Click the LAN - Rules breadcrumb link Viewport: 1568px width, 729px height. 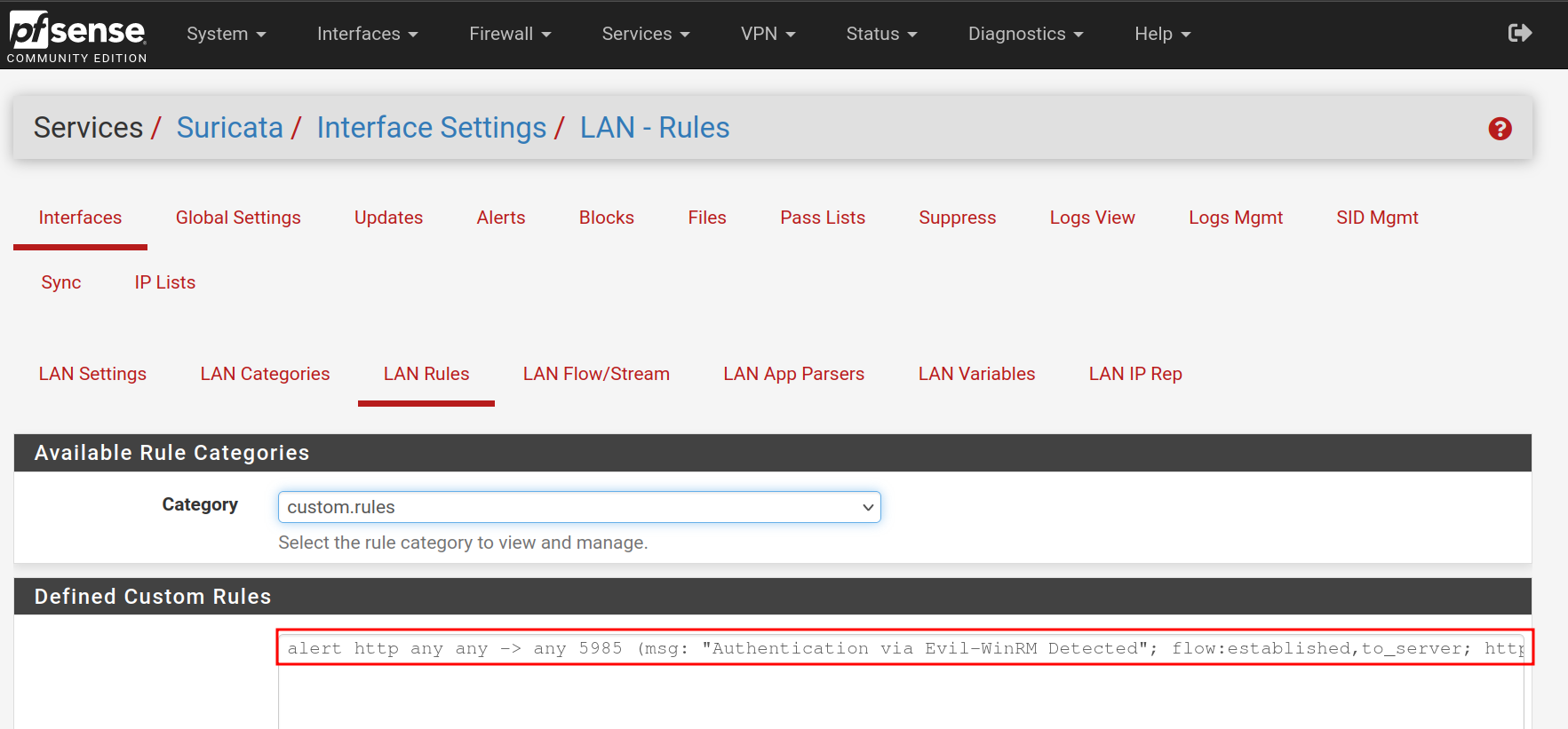[x=655, y=128]
